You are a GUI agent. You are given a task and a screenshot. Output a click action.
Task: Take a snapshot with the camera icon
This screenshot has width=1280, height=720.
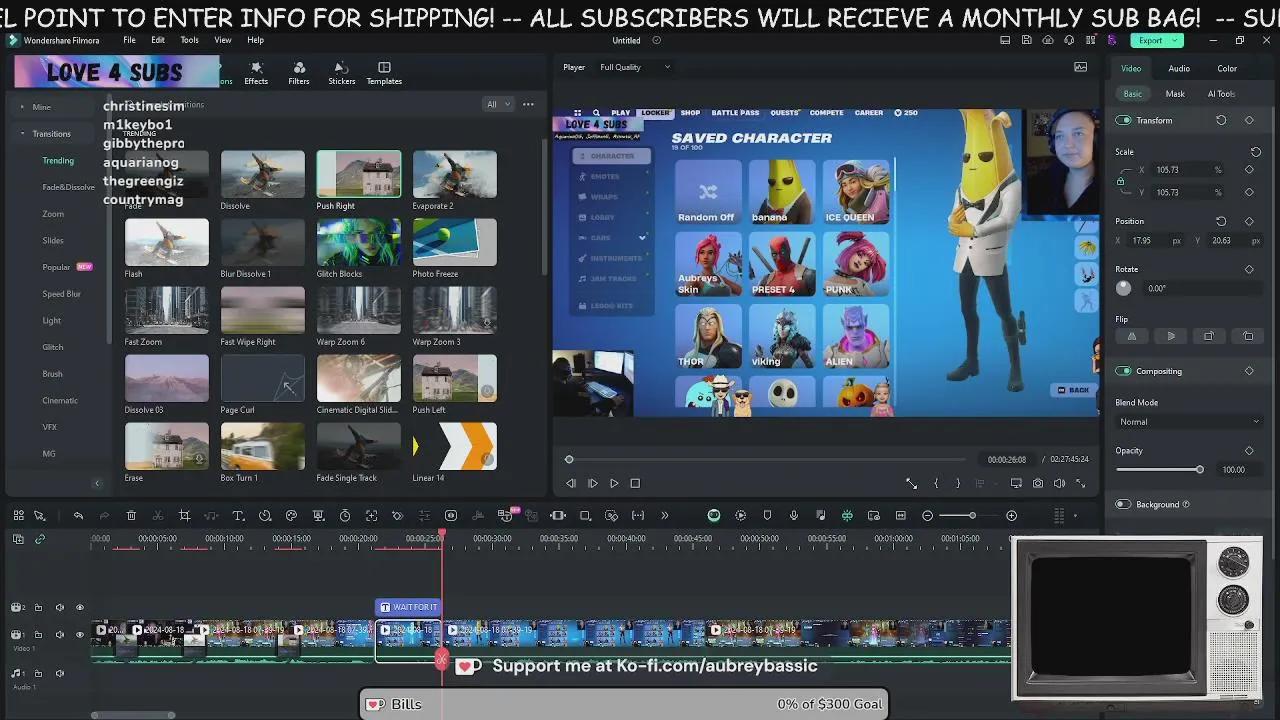click(1038, 484)
